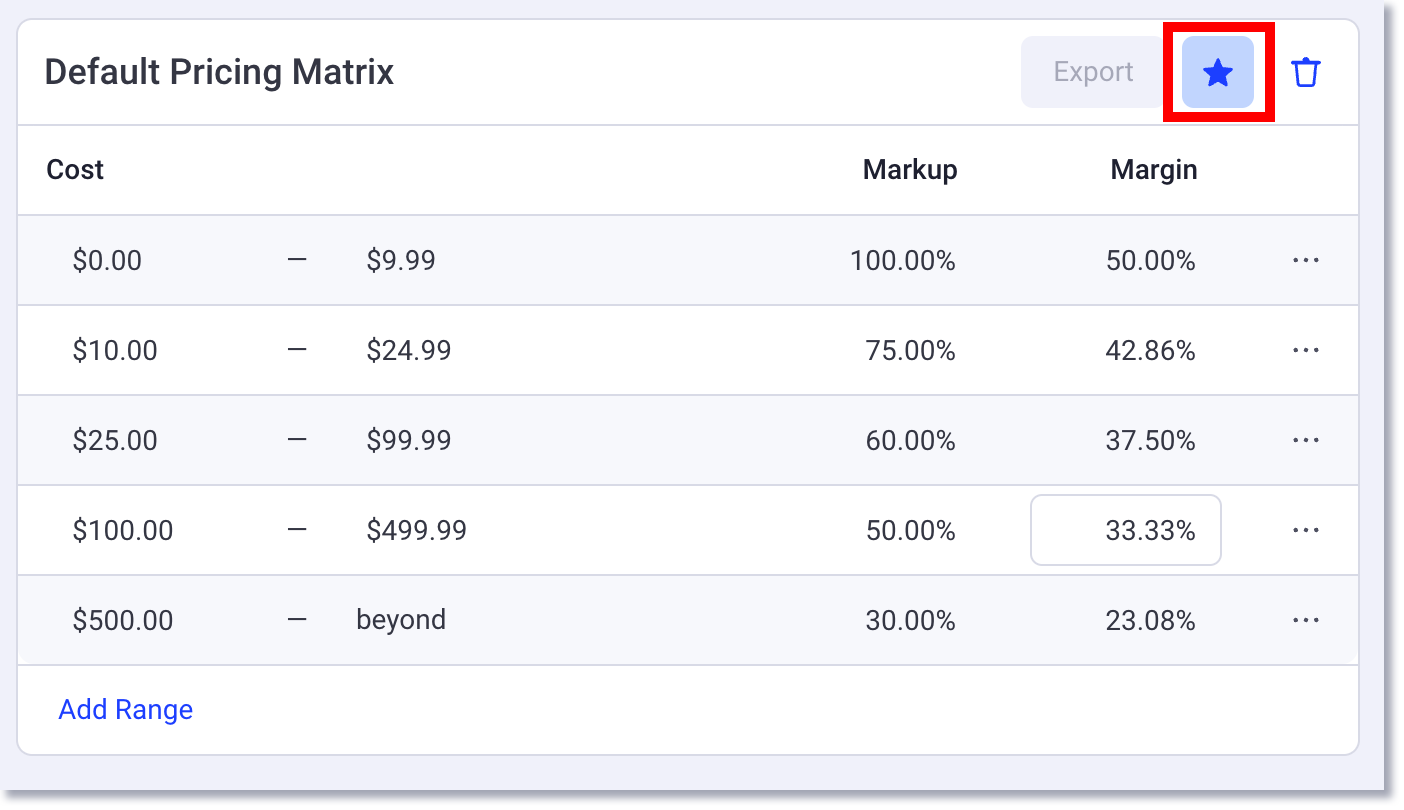1404x810 pixels.
Task: Edit the $9.99 upper bound value
Action: point(401,260)
